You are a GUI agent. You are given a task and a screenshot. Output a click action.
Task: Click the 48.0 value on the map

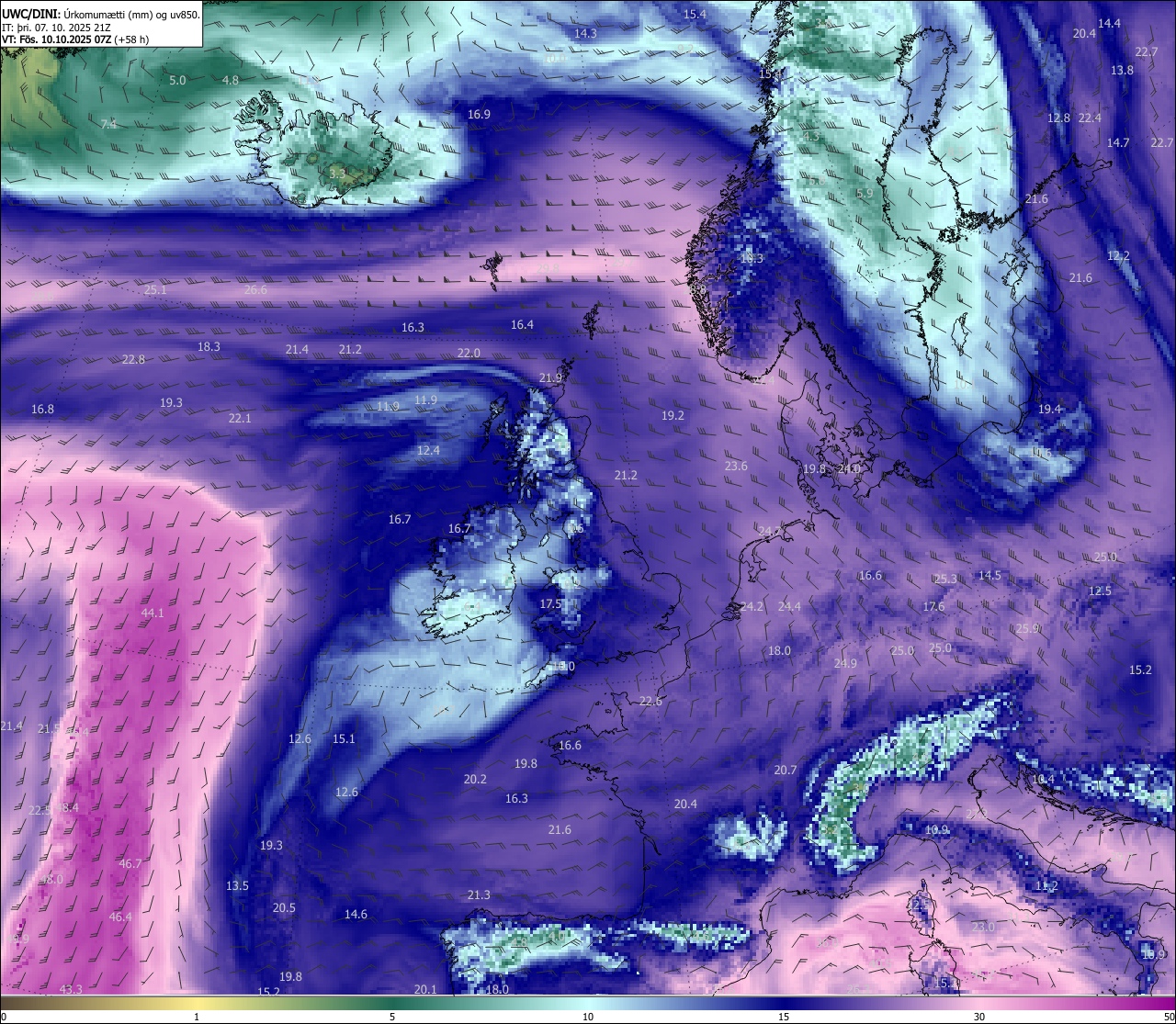tap(51, 879)
